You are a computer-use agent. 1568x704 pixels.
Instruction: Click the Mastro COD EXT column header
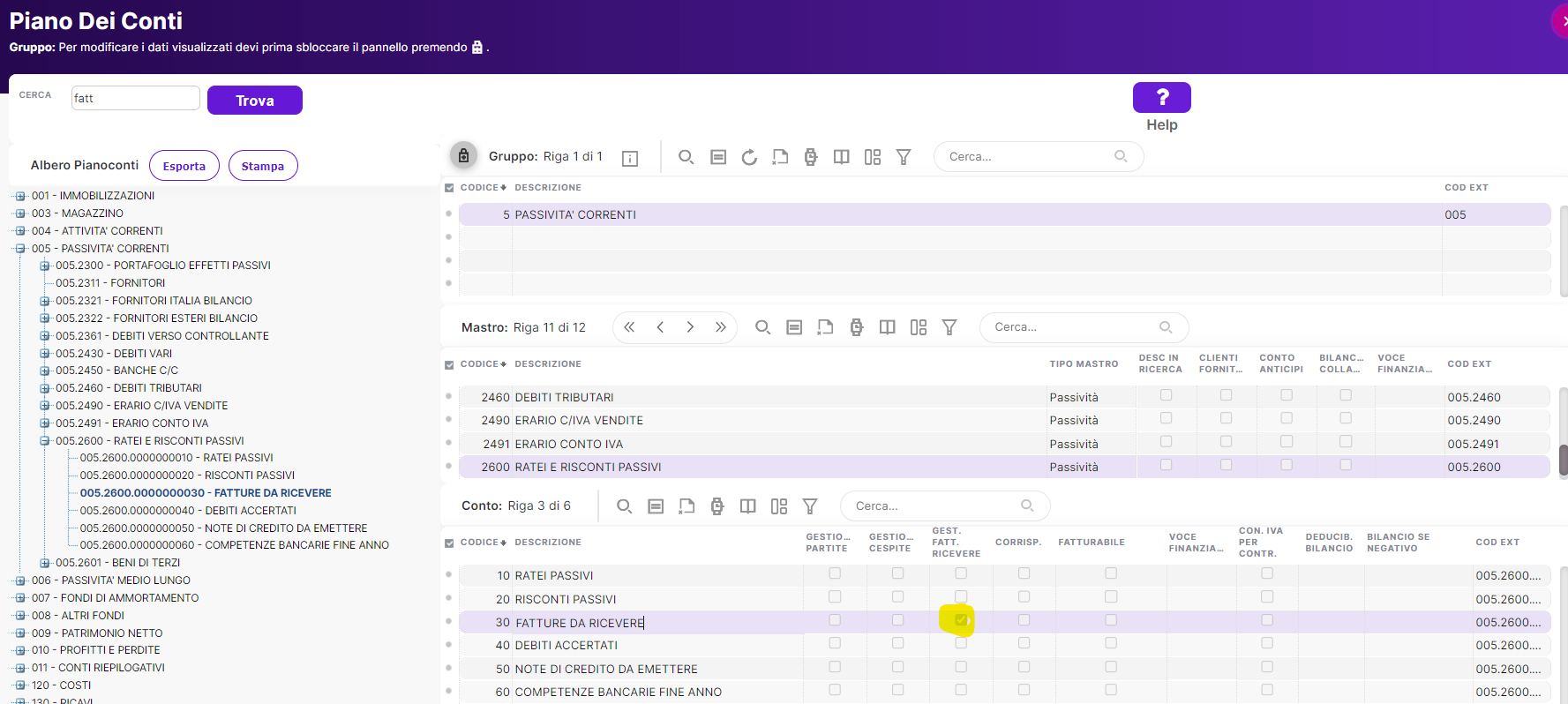click(x=1469, y=364)
